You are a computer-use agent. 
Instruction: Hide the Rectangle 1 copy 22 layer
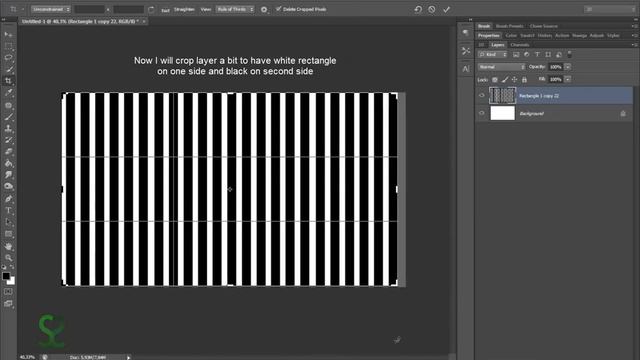[x=482, y=96]
